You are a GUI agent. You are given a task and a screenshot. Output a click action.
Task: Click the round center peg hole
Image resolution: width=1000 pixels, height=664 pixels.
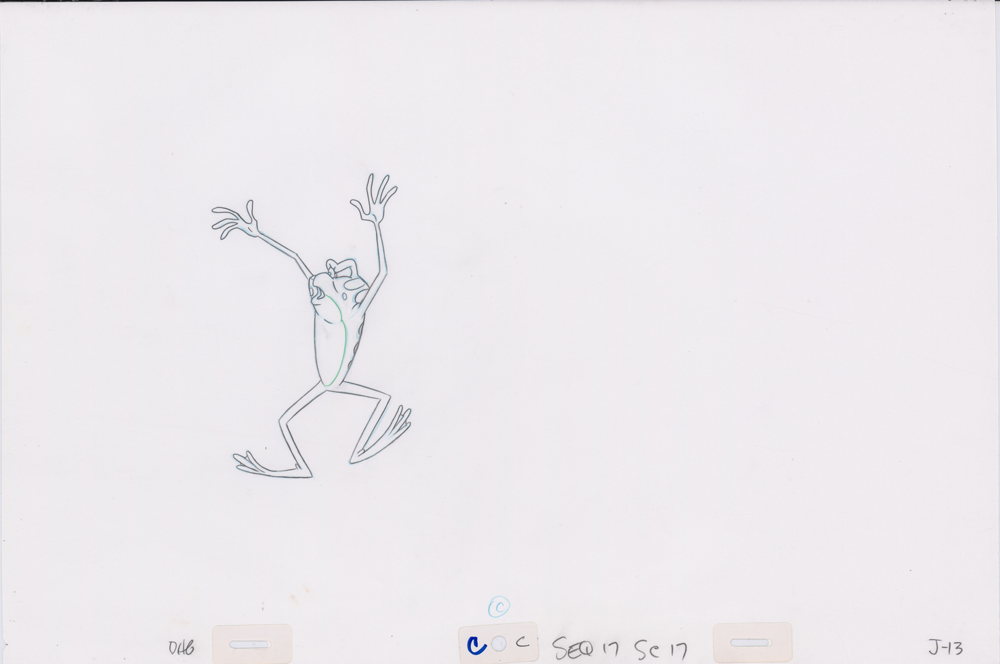499,645
